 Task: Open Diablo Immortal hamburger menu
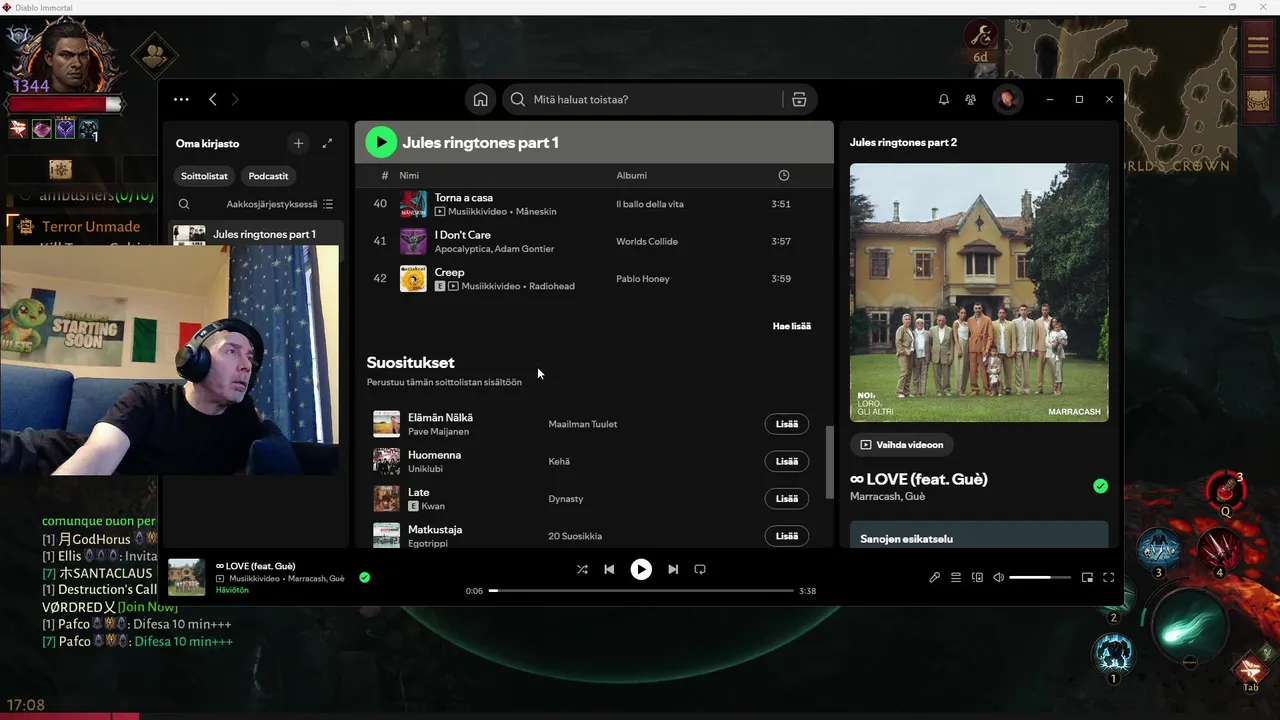[x=1257, y=45]
